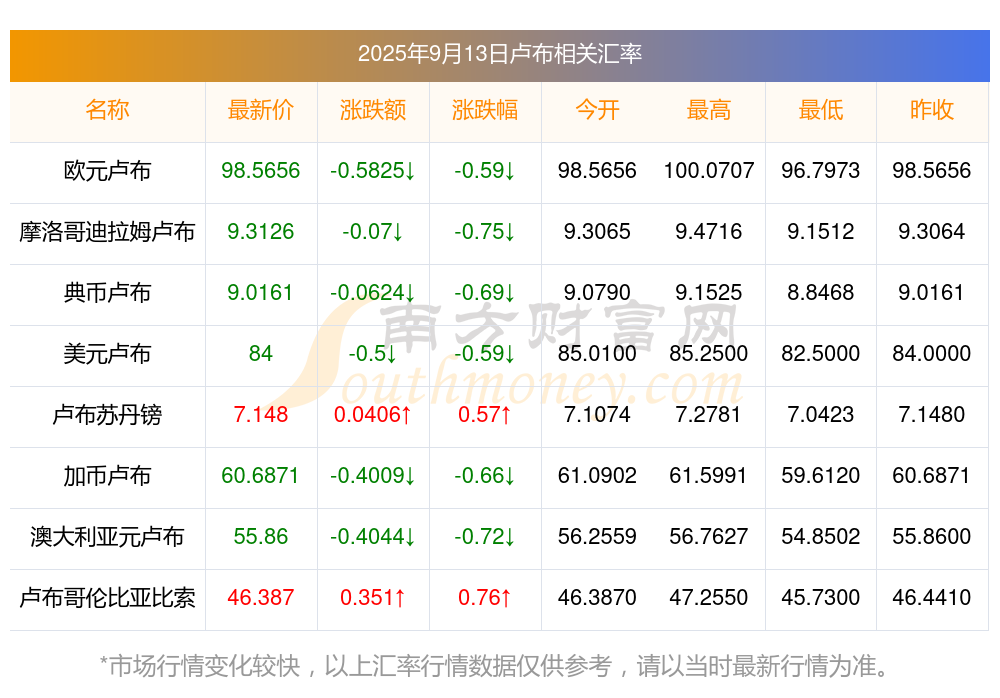The image size is (1000, 698).
Task: Select the 摩洛哥迪拉姆卢布 row name
Action: tap(107, 232)
